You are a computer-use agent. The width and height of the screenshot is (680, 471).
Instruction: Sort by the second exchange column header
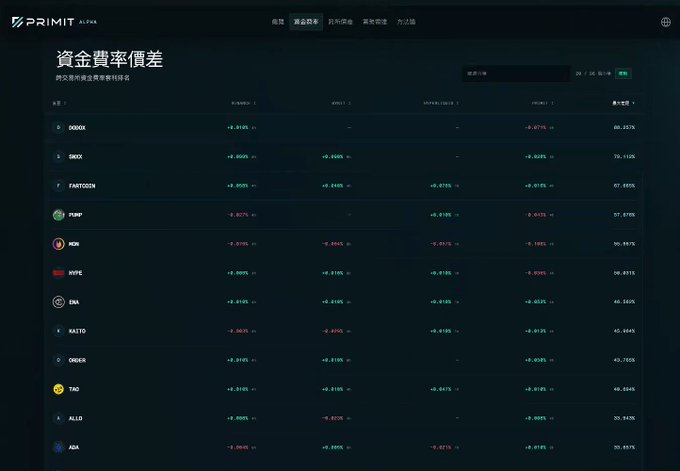(x=341, y=103)
